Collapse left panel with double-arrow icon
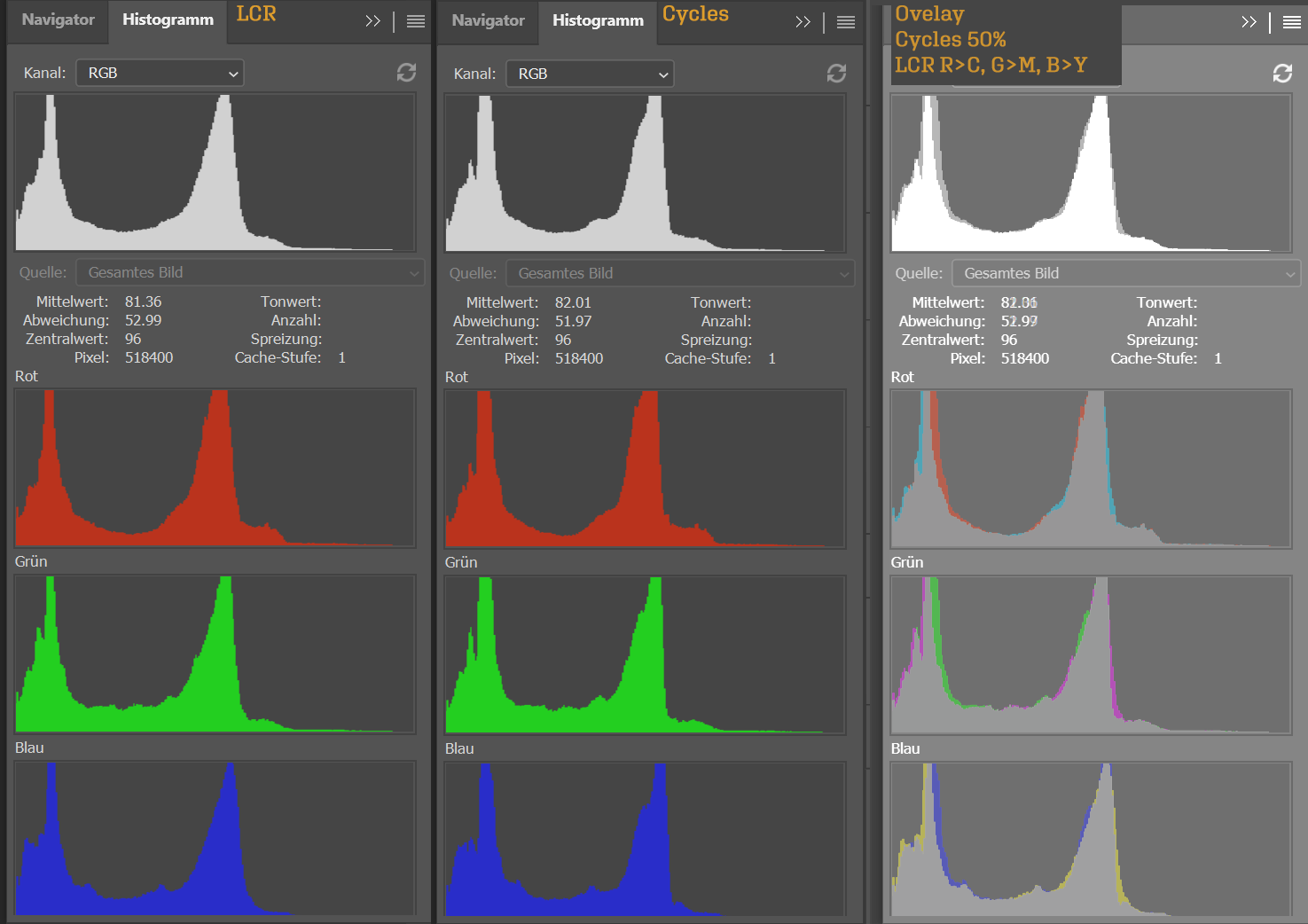 point(372,21)
